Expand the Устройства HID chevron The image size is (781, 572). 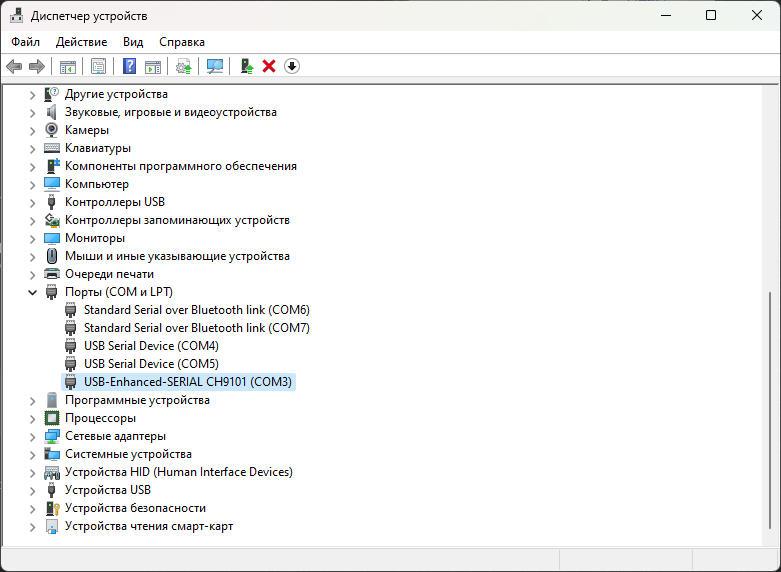pyautogui.click(x=32, y=473)
